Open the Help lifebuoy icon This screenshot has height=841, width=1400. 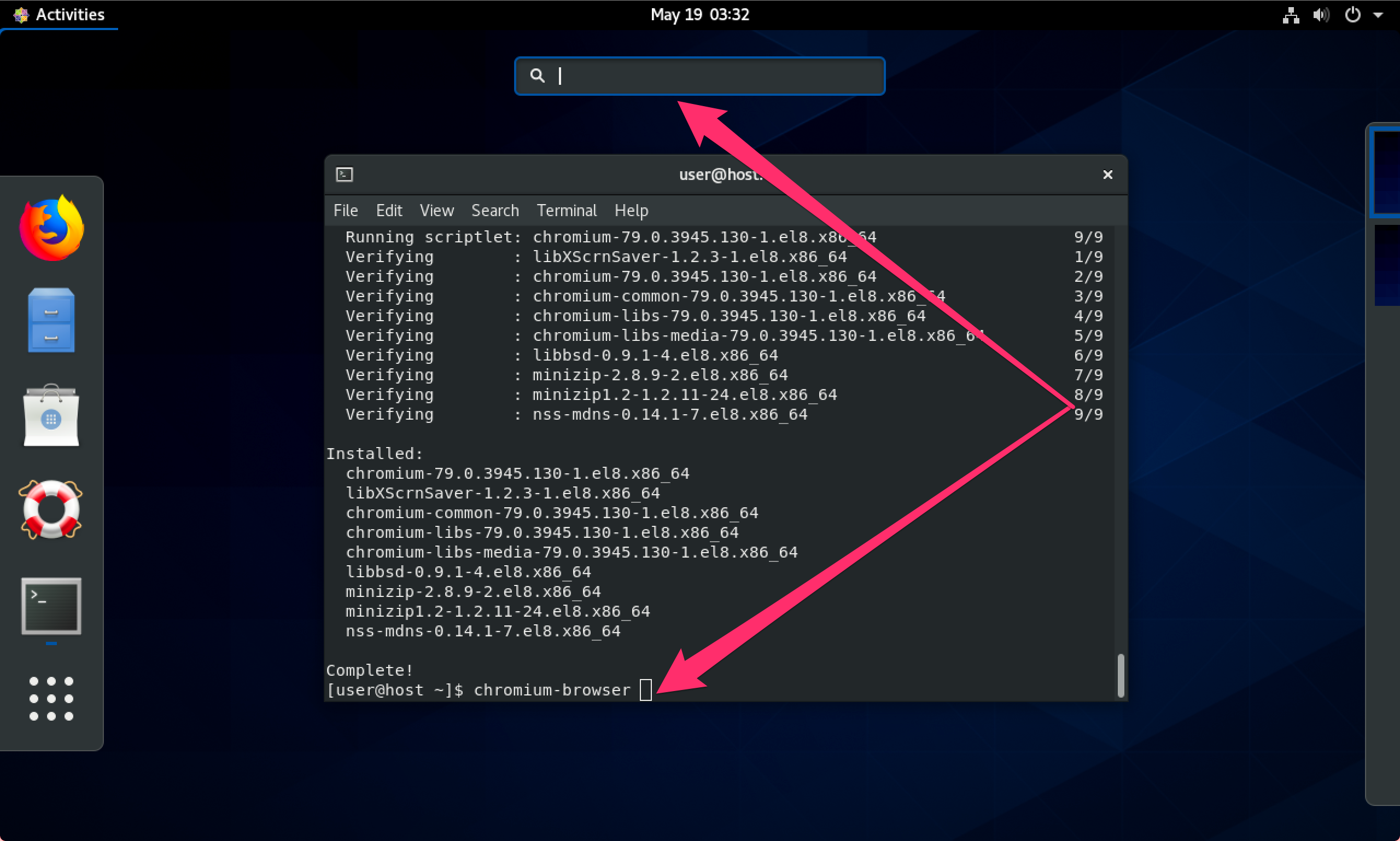pyautogui.click(x=51, y=509)
